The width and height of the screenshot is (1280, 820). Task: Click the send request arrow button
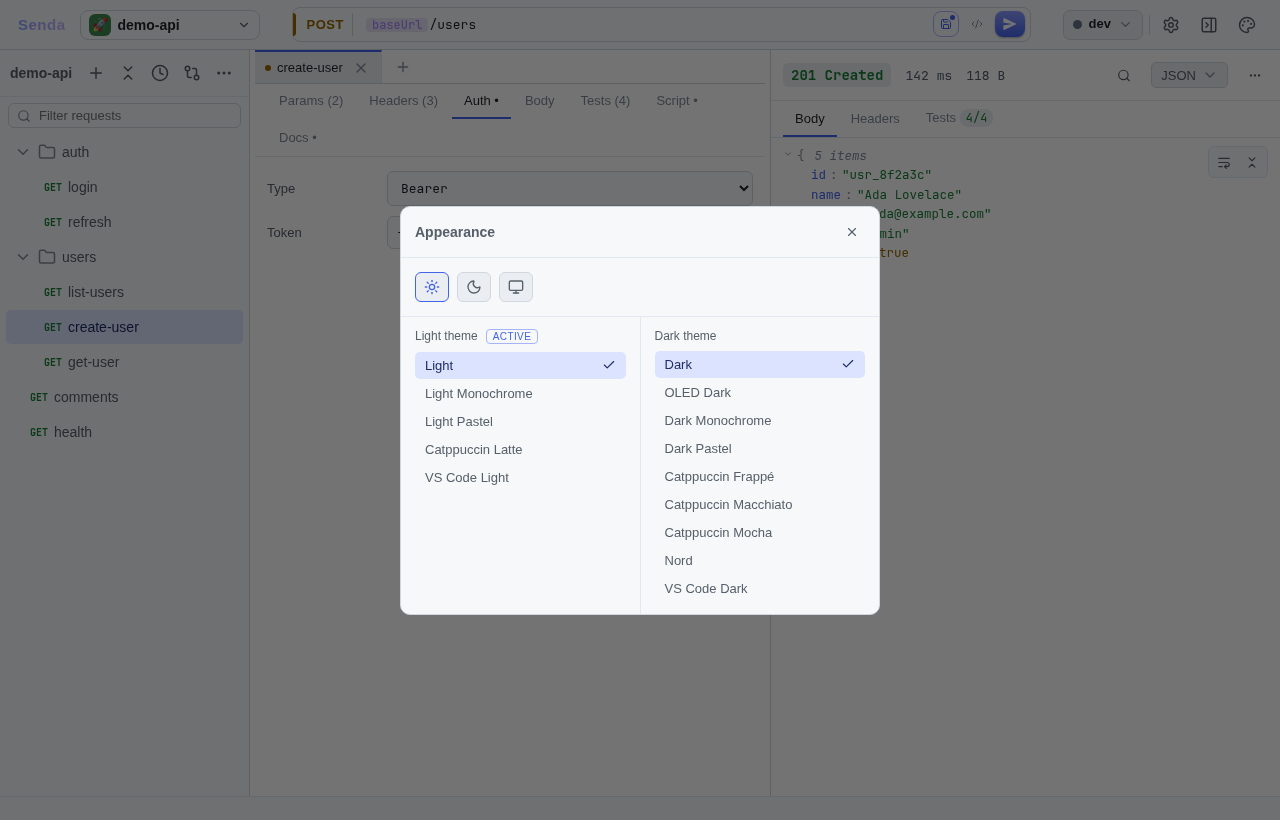point(1010,24)
